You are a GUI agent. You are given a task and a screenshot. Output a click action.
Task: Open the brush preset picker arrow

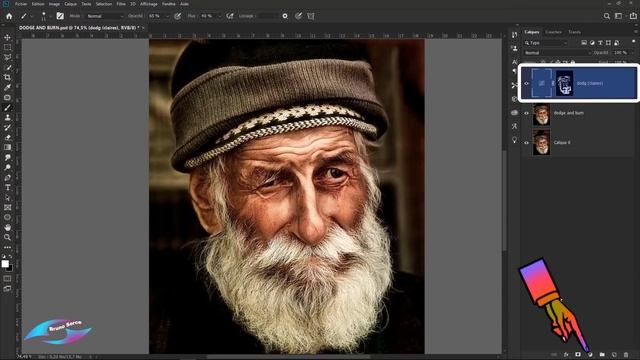[x=50, y=16]
